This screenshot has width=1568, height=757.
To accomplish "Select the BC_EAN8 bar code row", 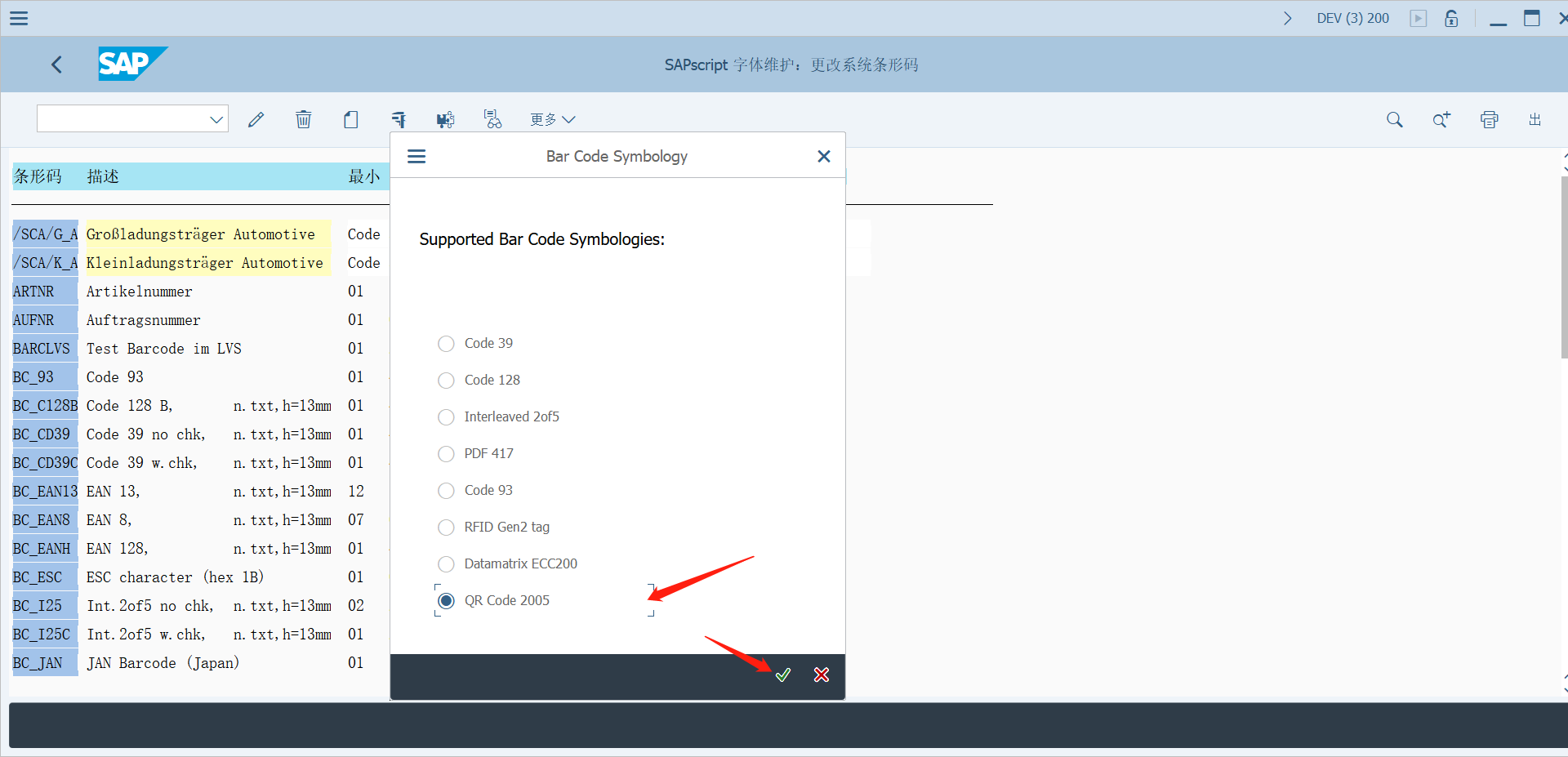I will point(45,520).
